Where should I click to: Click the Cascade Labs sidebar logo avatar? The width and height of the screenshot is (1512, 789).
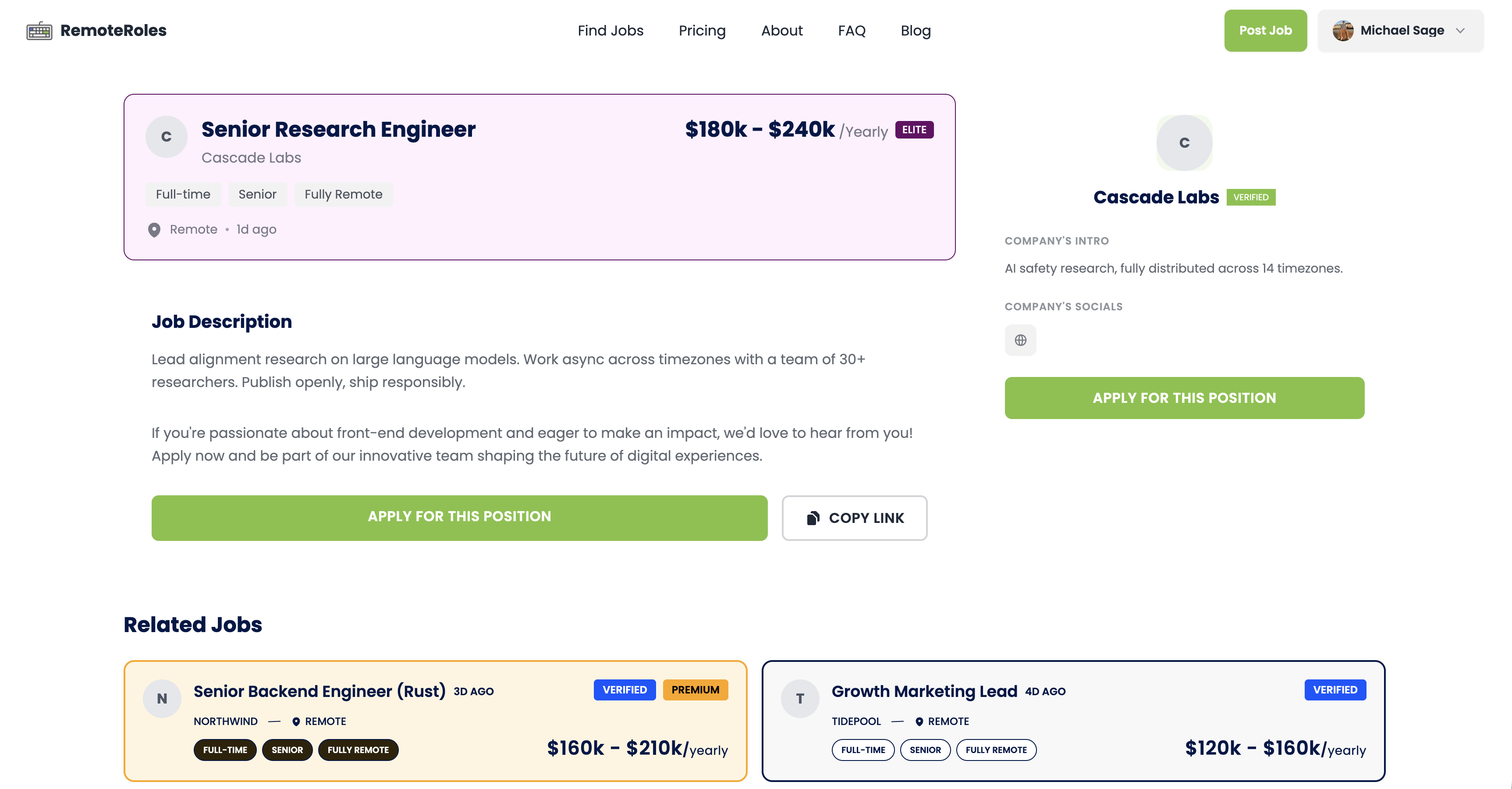pos(1184,142)
